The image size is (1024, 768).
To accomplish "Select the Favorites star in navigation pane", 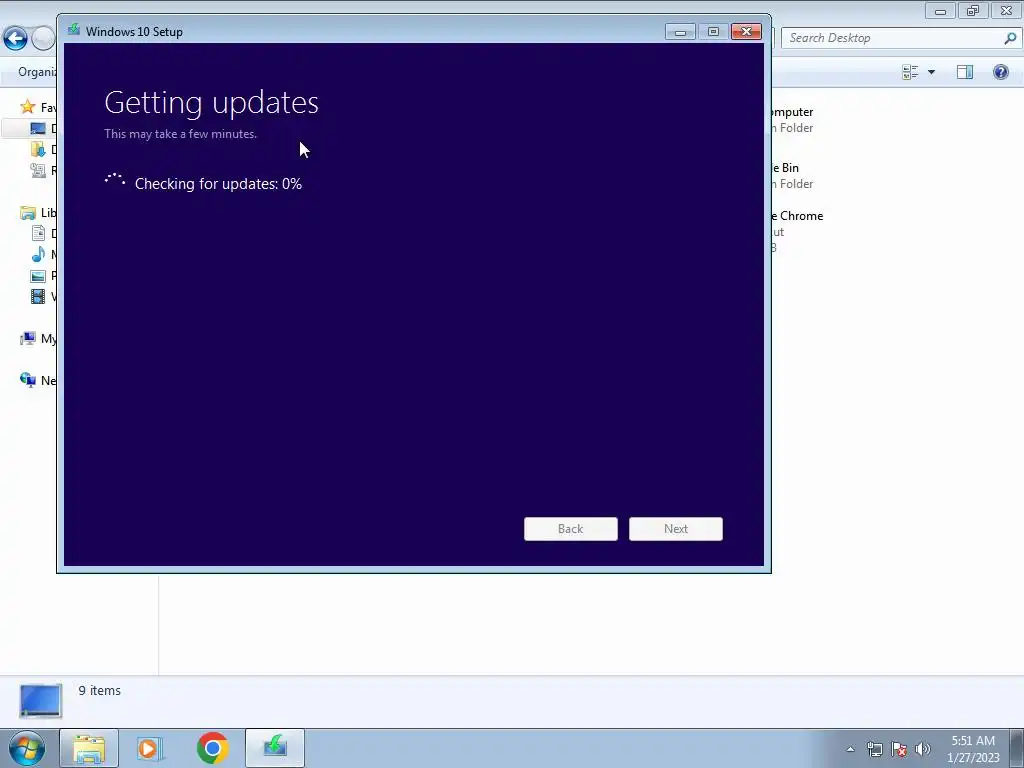I will pos(27,106).
